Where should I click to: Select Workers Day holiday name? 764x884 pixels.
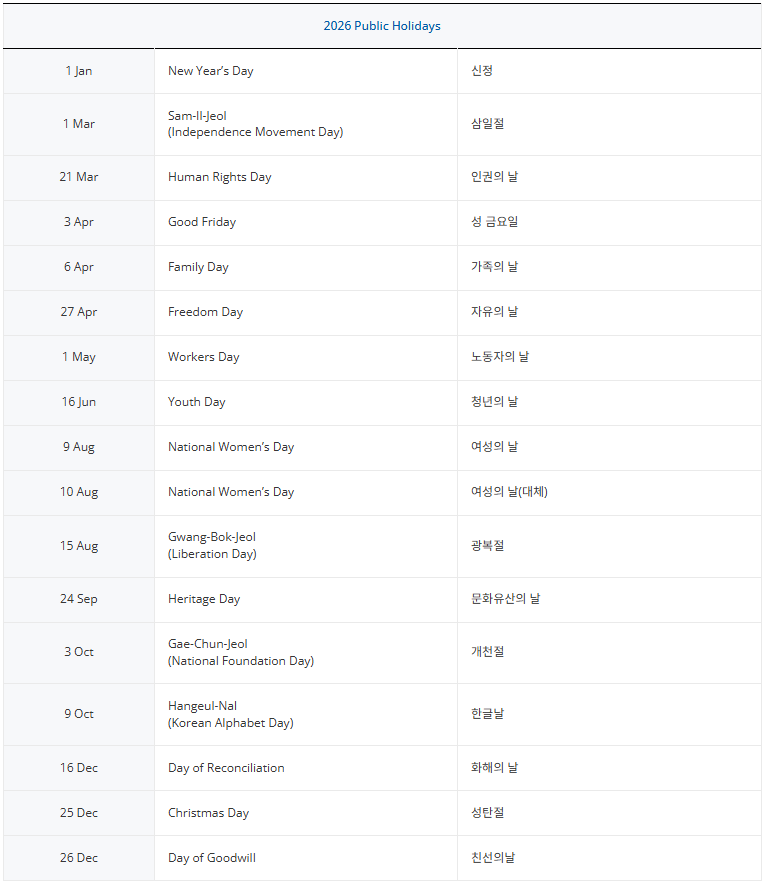coord(203,357)
